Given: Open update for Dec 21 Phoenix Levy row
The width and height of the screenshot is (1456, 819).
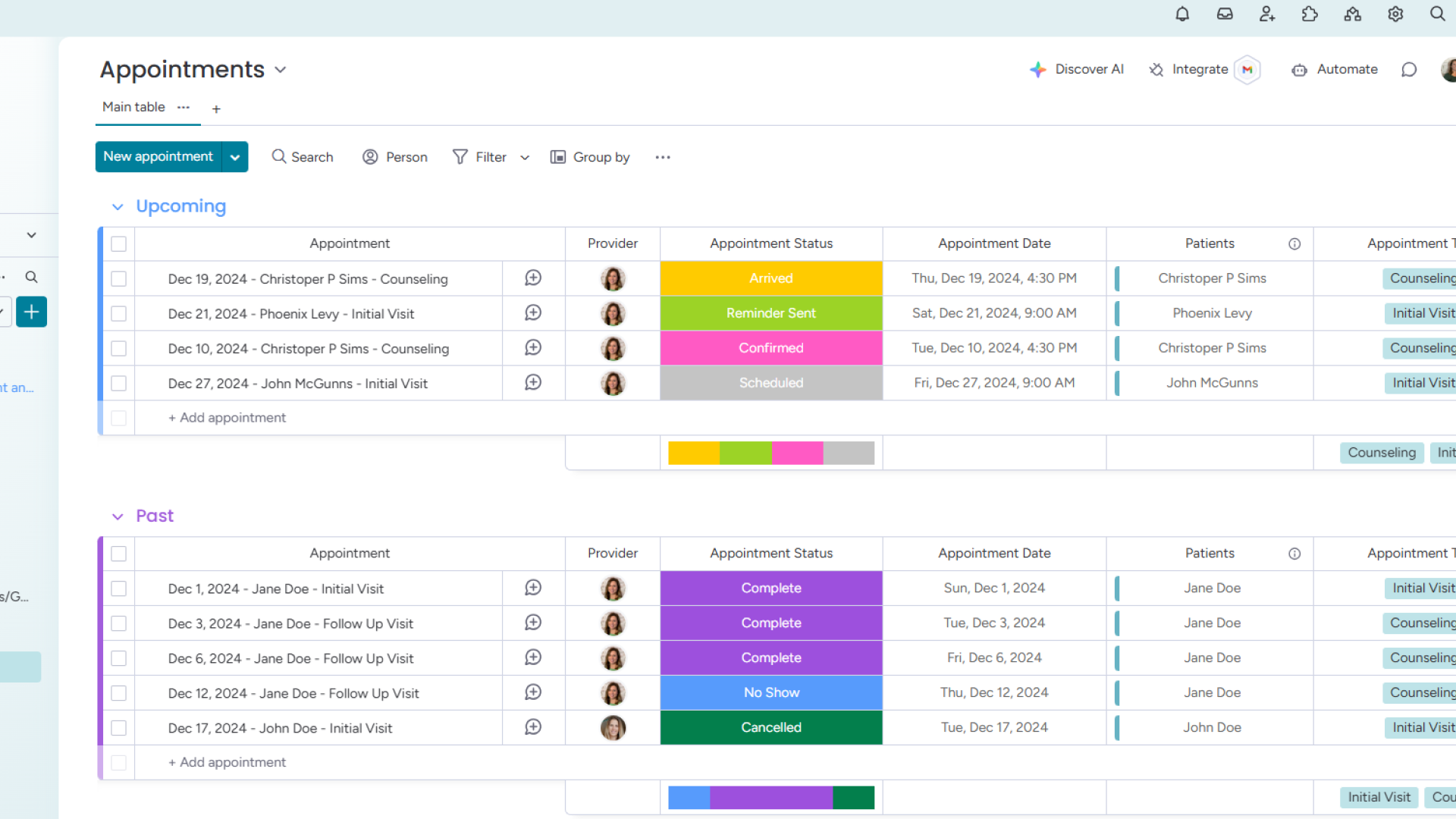Looking at the screenshot, I should [533, 313].
